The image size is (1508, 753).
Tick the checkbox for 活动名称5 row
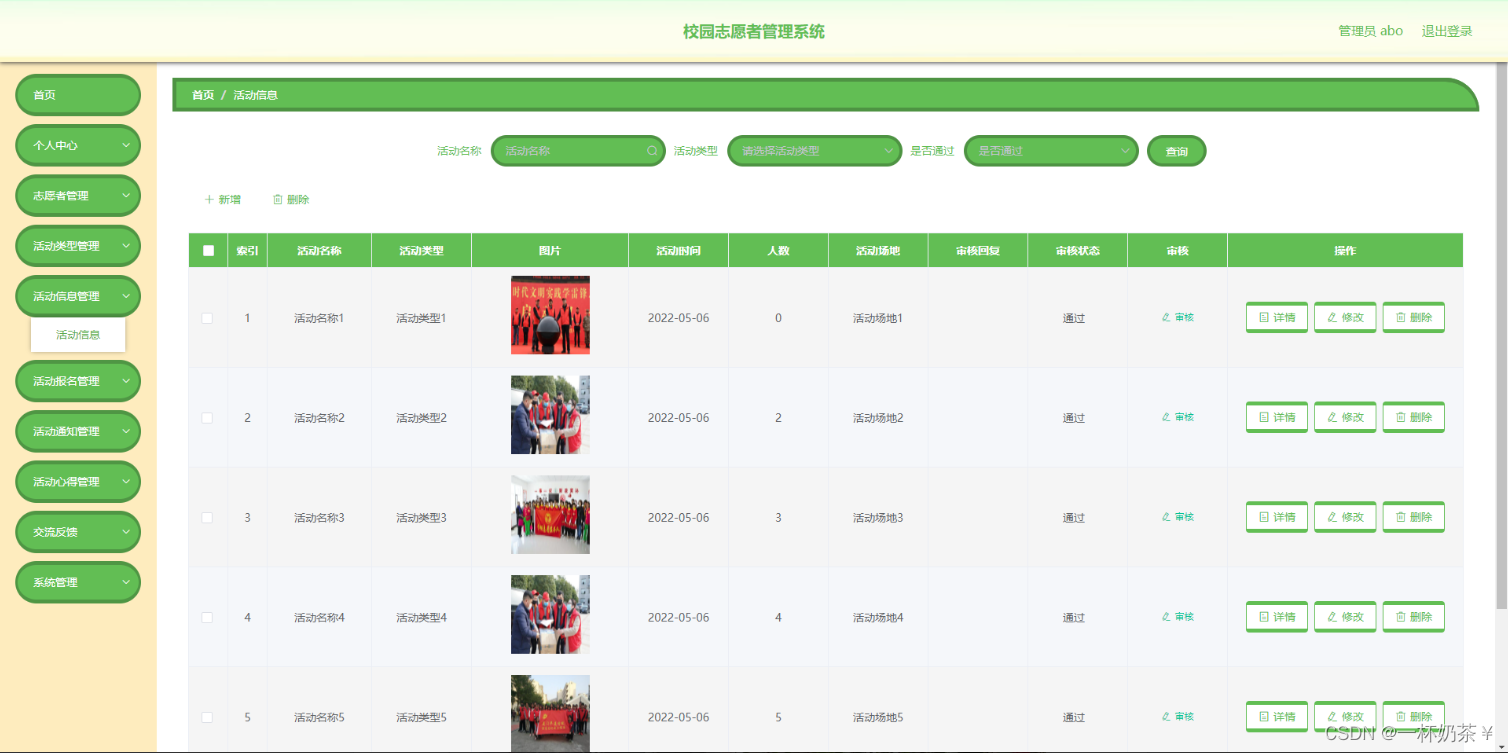pyautogui.click(x=208, y=718)
